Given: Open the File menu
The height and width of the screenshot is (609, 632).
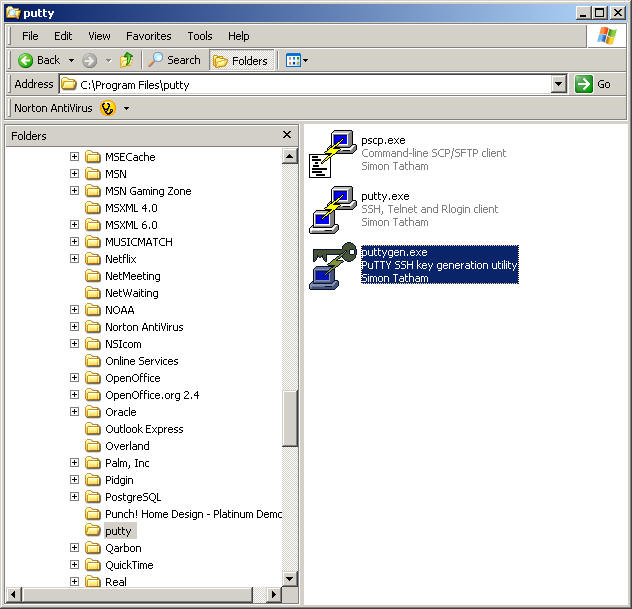Looking at the screenshot, I should pyautogui.click(x=30, y=36).
